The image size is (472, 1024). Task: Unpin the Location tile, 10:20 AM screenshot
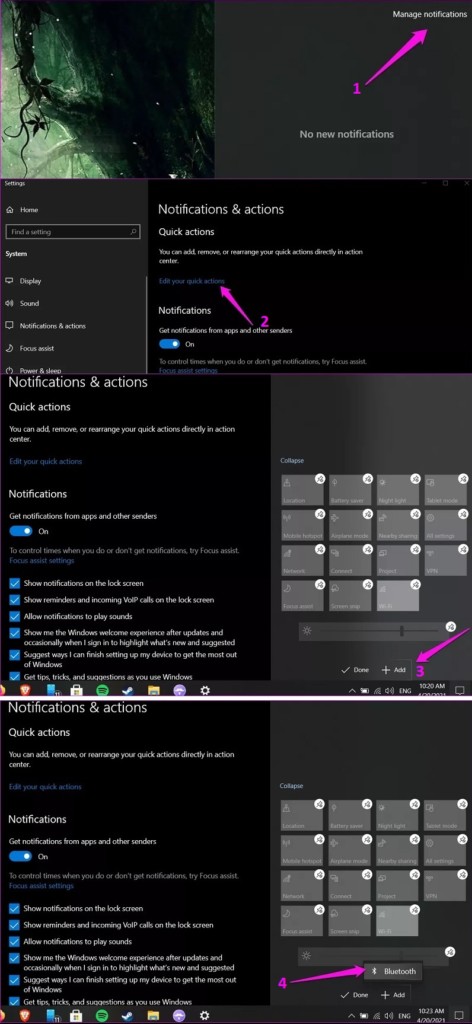coord(319,479)
